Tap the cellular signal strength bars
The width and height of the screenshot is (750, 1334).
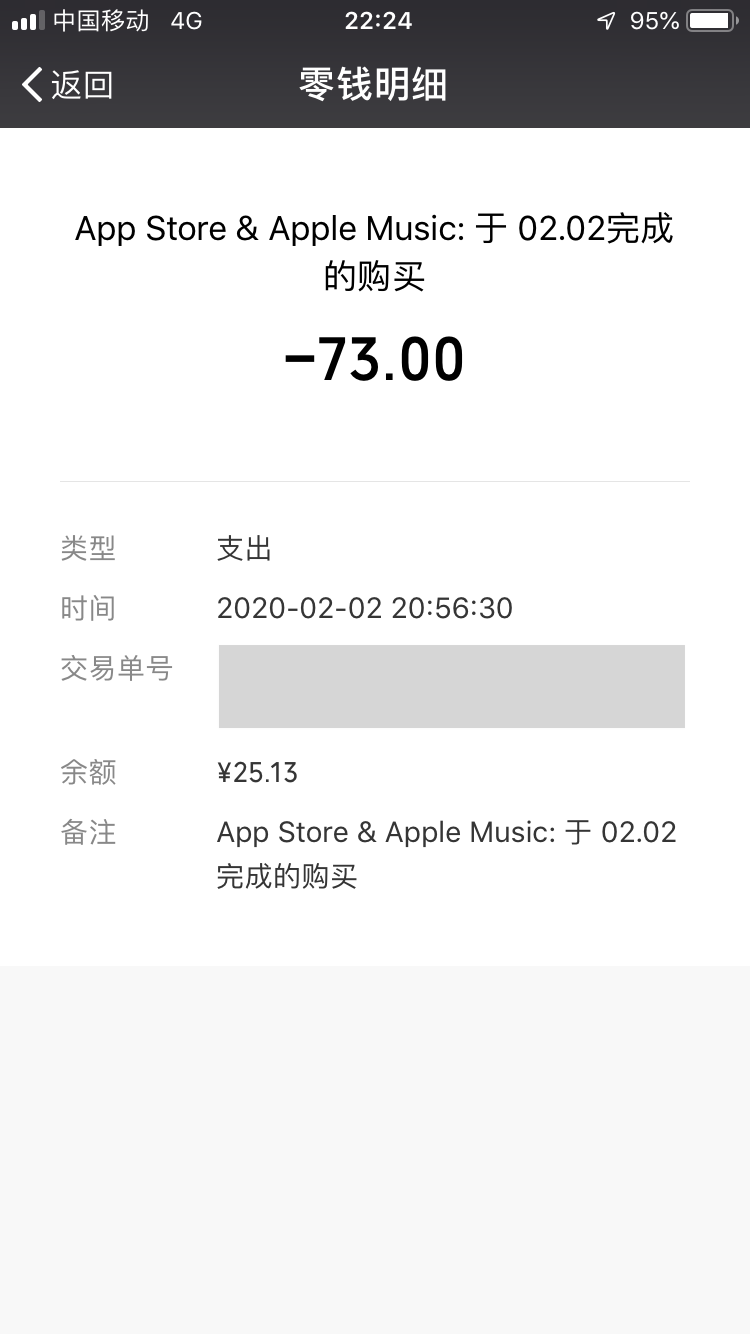pyautogui.click(x=28, y=21)
